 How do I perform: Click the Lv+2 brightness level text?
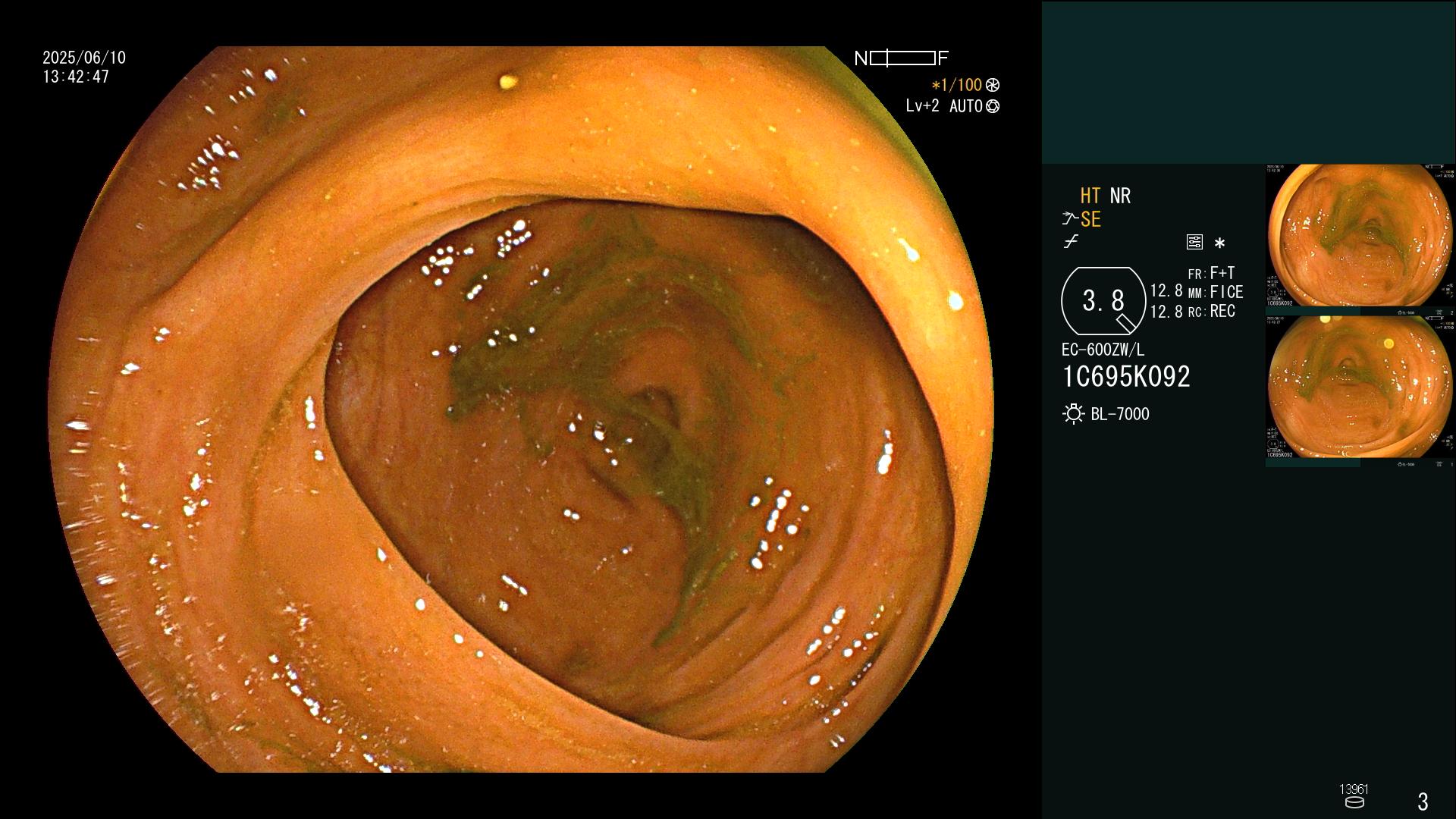pyautogui.click(x=922, y=106)
